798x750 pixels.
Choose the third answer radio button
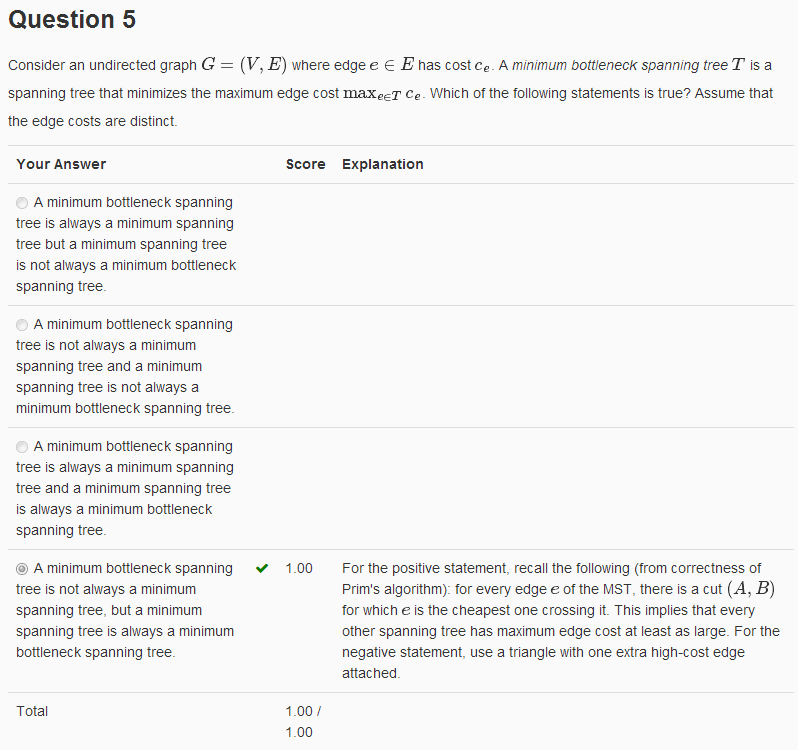point(22,447)
